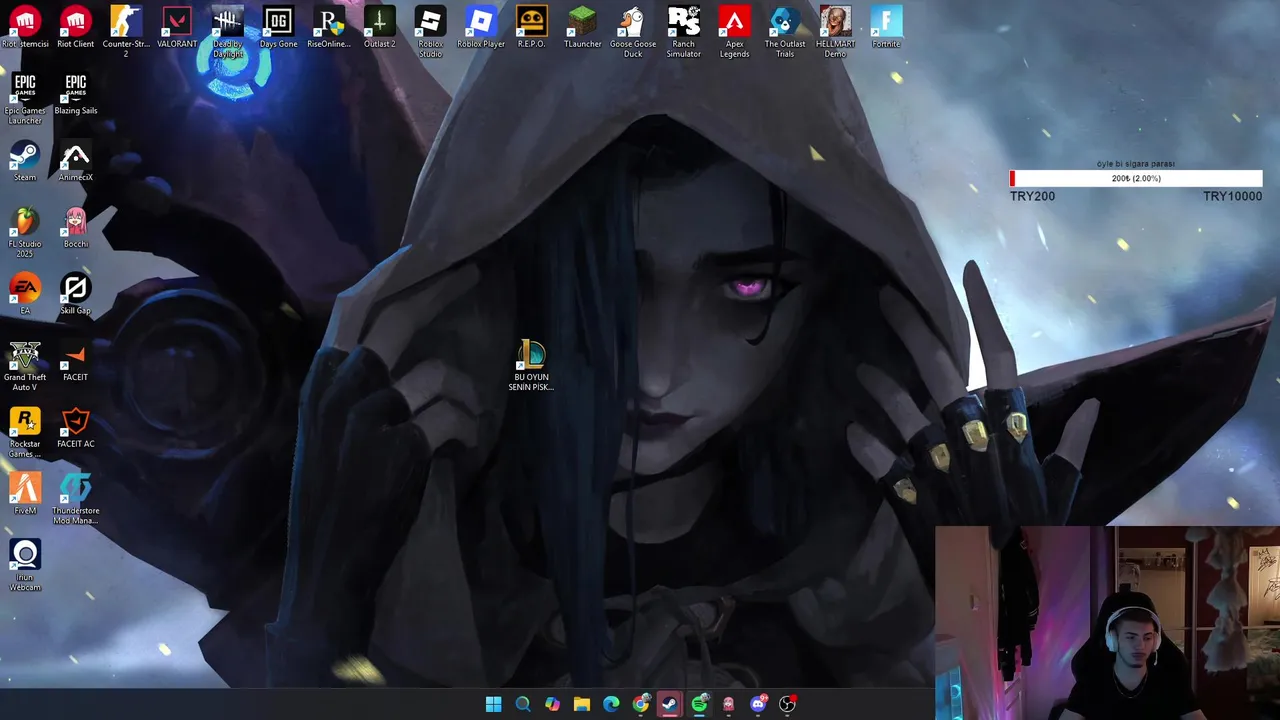The image size is (1280, 720).
Task: Select the VALORANT desktop shortcut
Action: coord(177,27)
